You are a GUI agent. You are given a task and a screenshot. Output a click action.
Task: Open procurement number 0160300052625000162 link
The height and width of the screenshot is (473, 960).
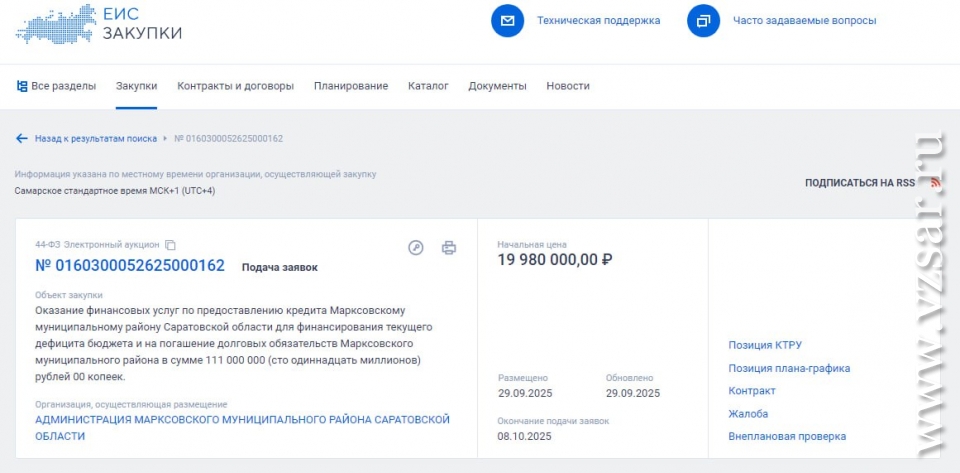(x=130, y=266)
